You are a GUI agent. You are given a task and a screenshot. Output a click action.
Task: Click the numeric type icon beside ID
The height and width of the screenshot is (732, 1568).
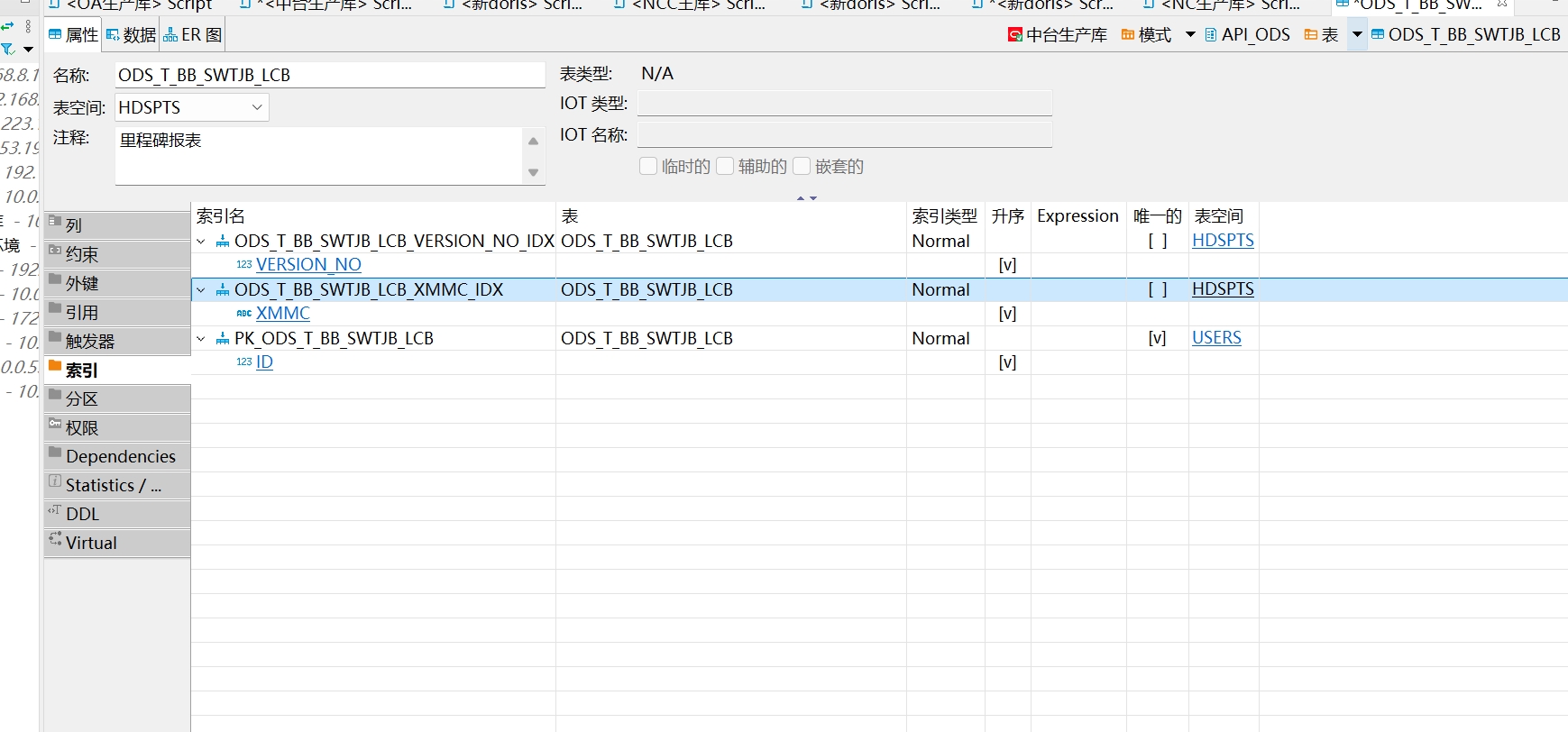[x=243, y=362]
